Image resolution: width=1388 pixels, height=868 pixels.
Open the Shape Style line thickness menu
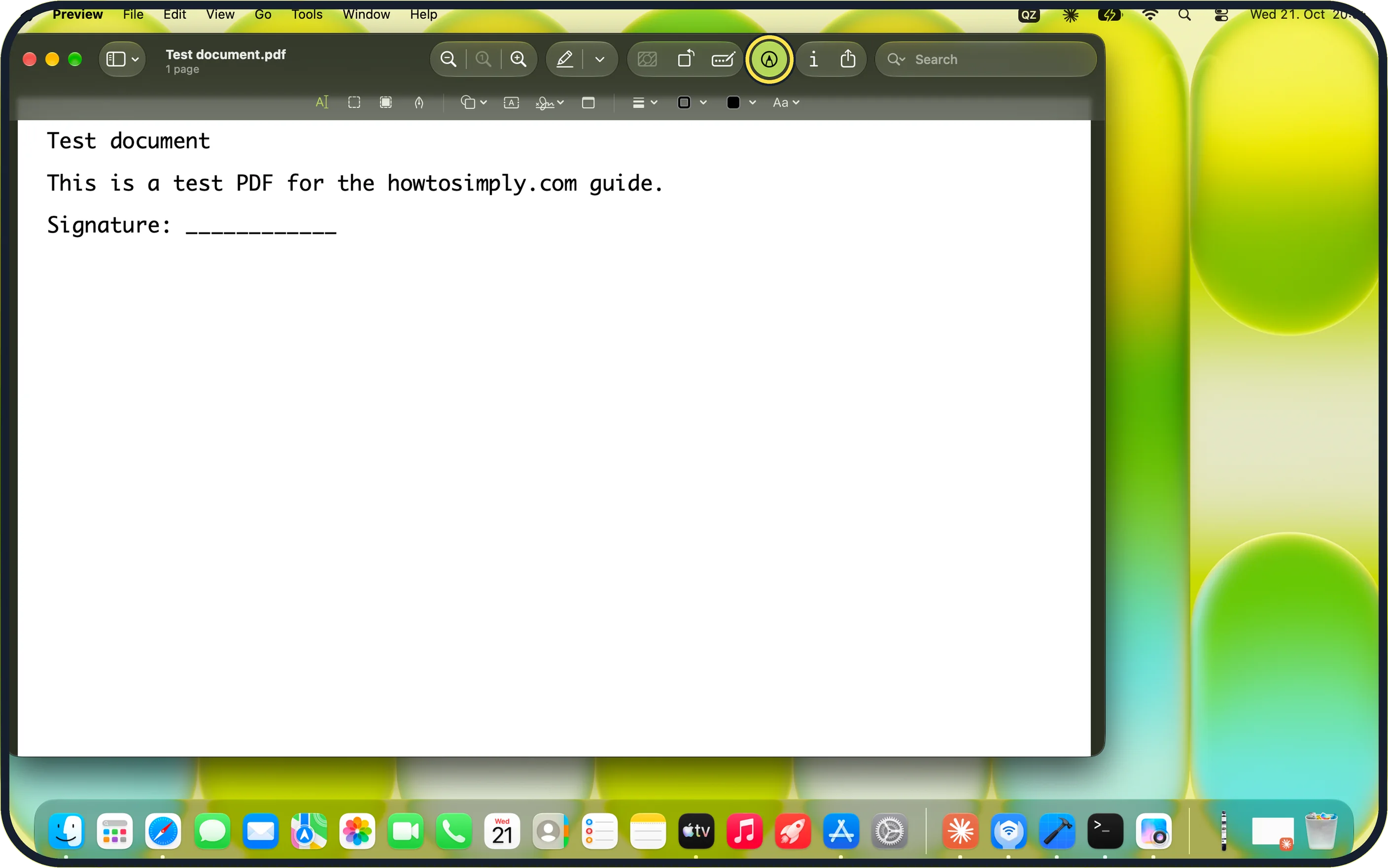click(x=644, y=102)
